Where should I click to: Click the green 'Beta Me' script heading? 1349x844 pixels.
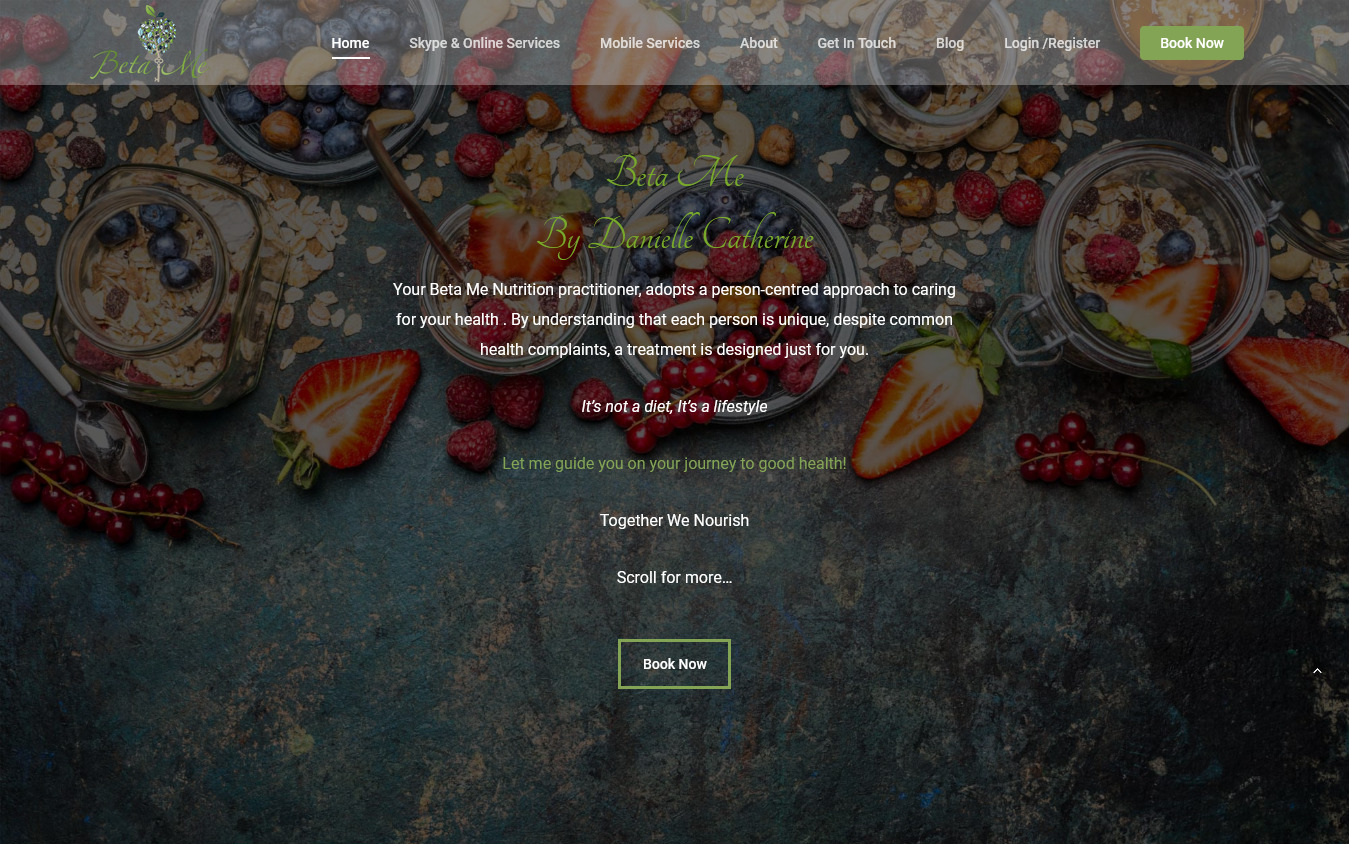pos(675,174)
